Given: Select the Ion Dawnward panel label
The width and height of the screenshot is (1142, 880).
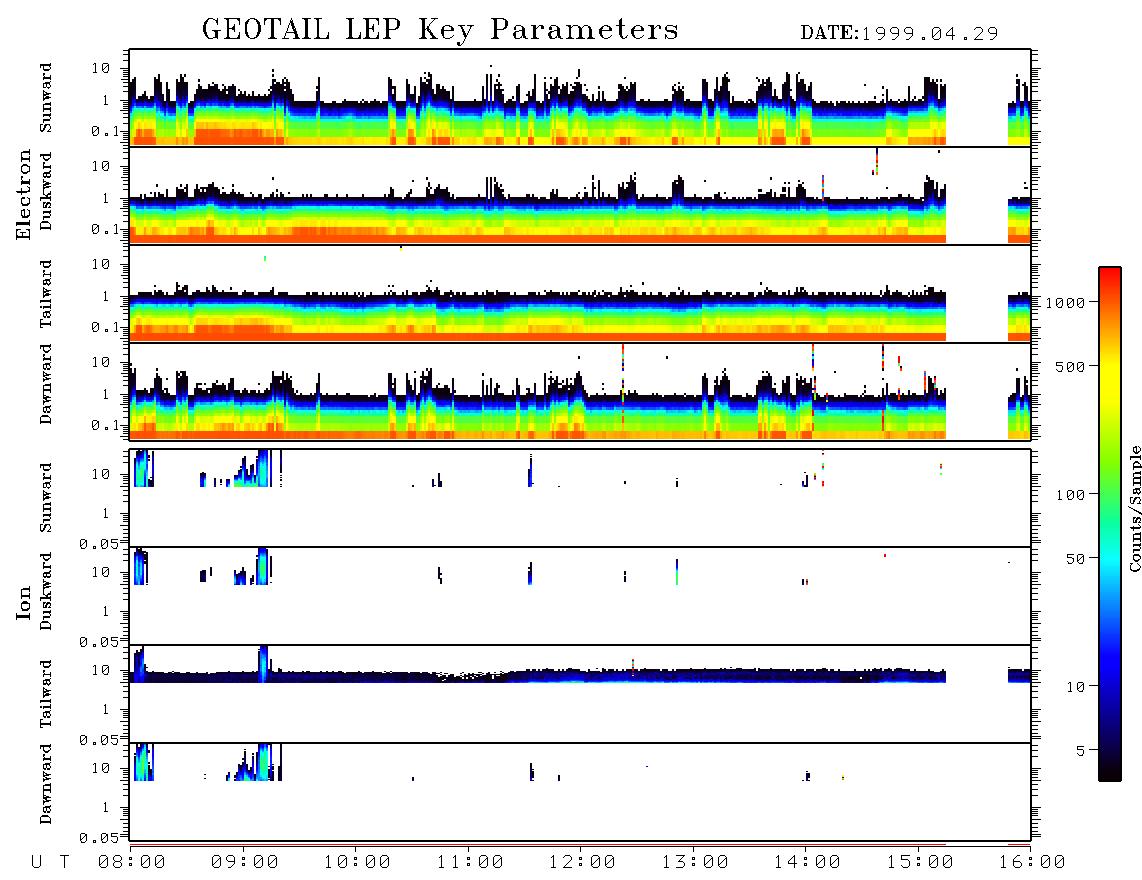Looking at the screenshot, I should [x=46, y=783].
